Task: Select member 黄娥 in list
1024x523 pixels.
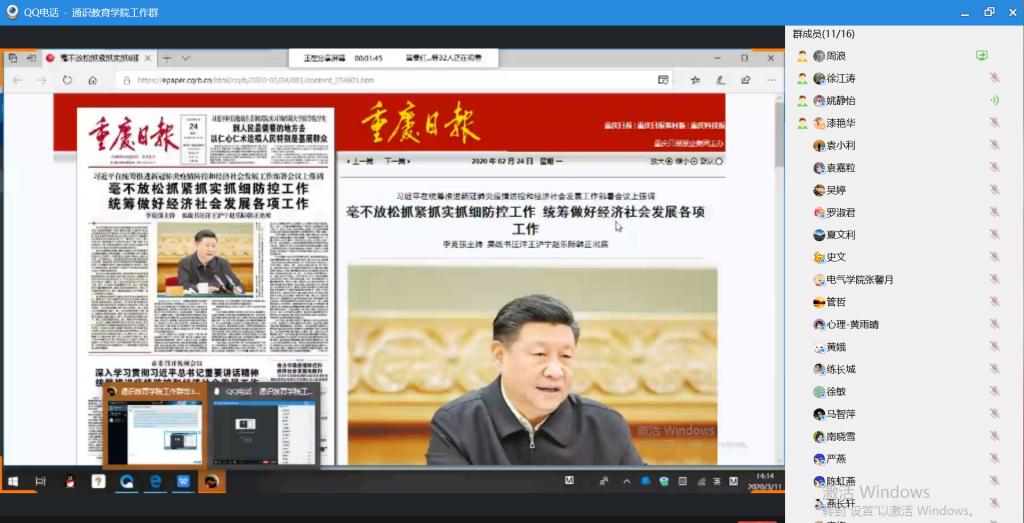Action: pos(836,347)
